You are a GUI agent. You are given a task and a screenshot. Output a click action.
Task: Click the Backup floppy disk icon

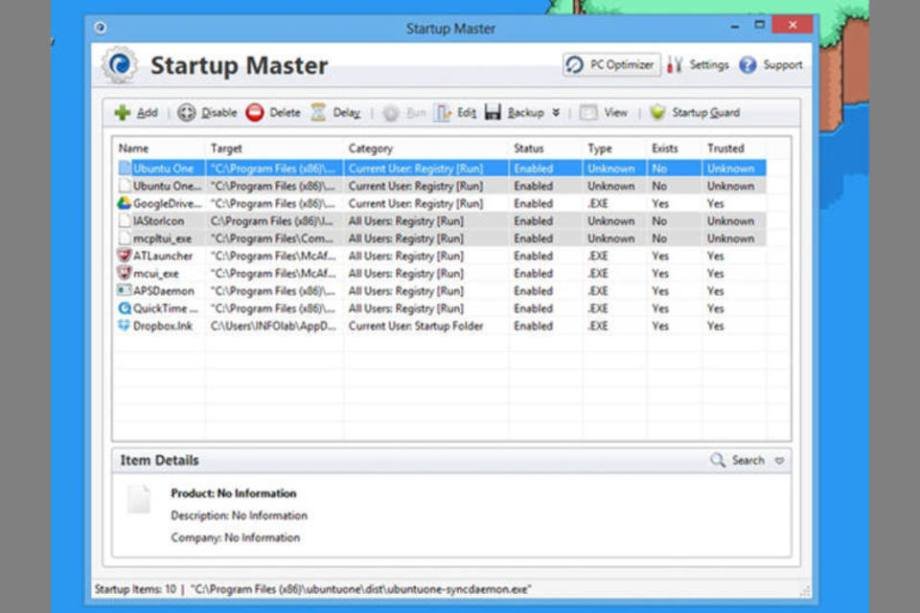[493, 113]
